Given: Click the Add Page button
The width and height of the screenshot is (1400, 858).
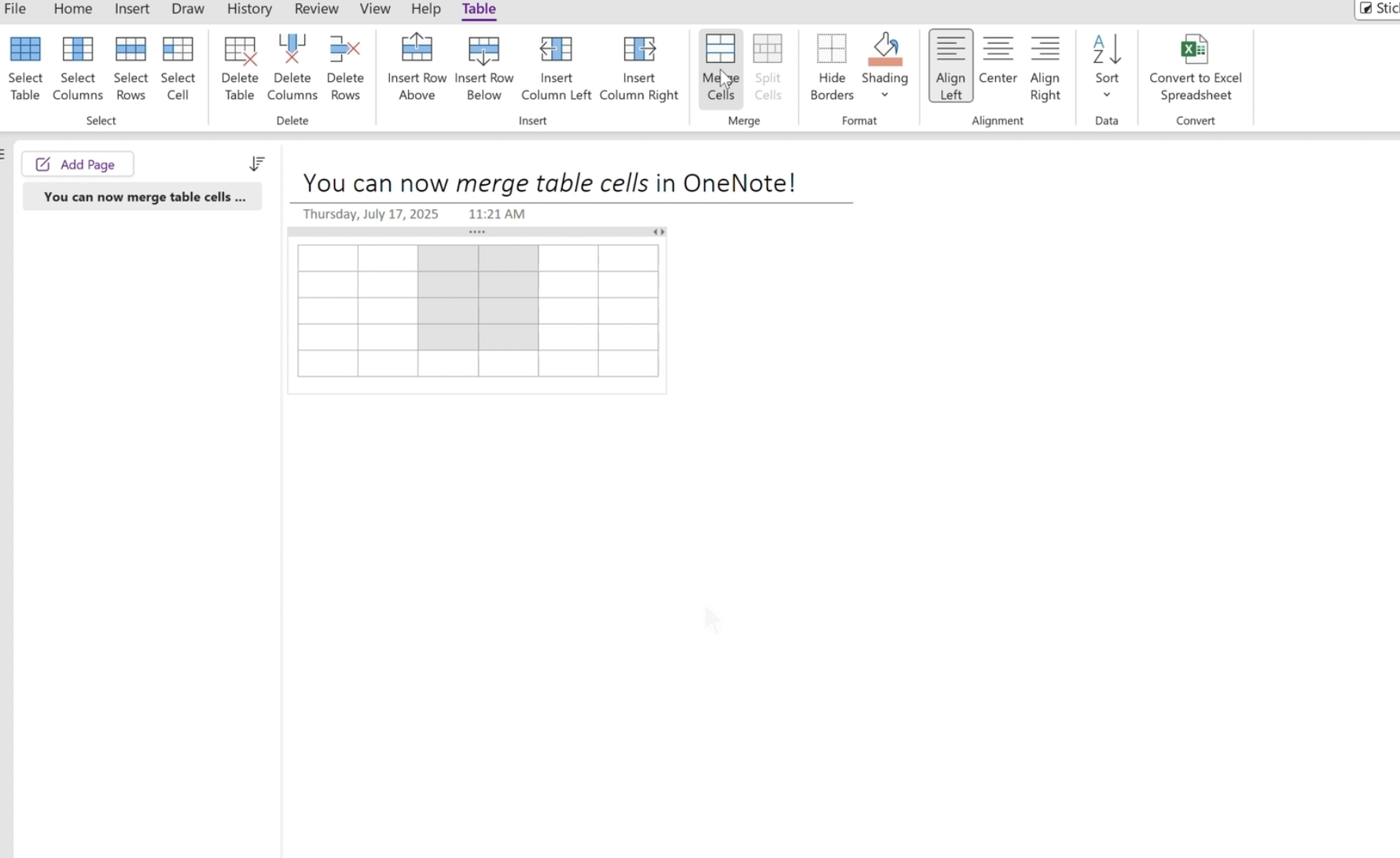Looking at the screenshot, I should 77,164.
